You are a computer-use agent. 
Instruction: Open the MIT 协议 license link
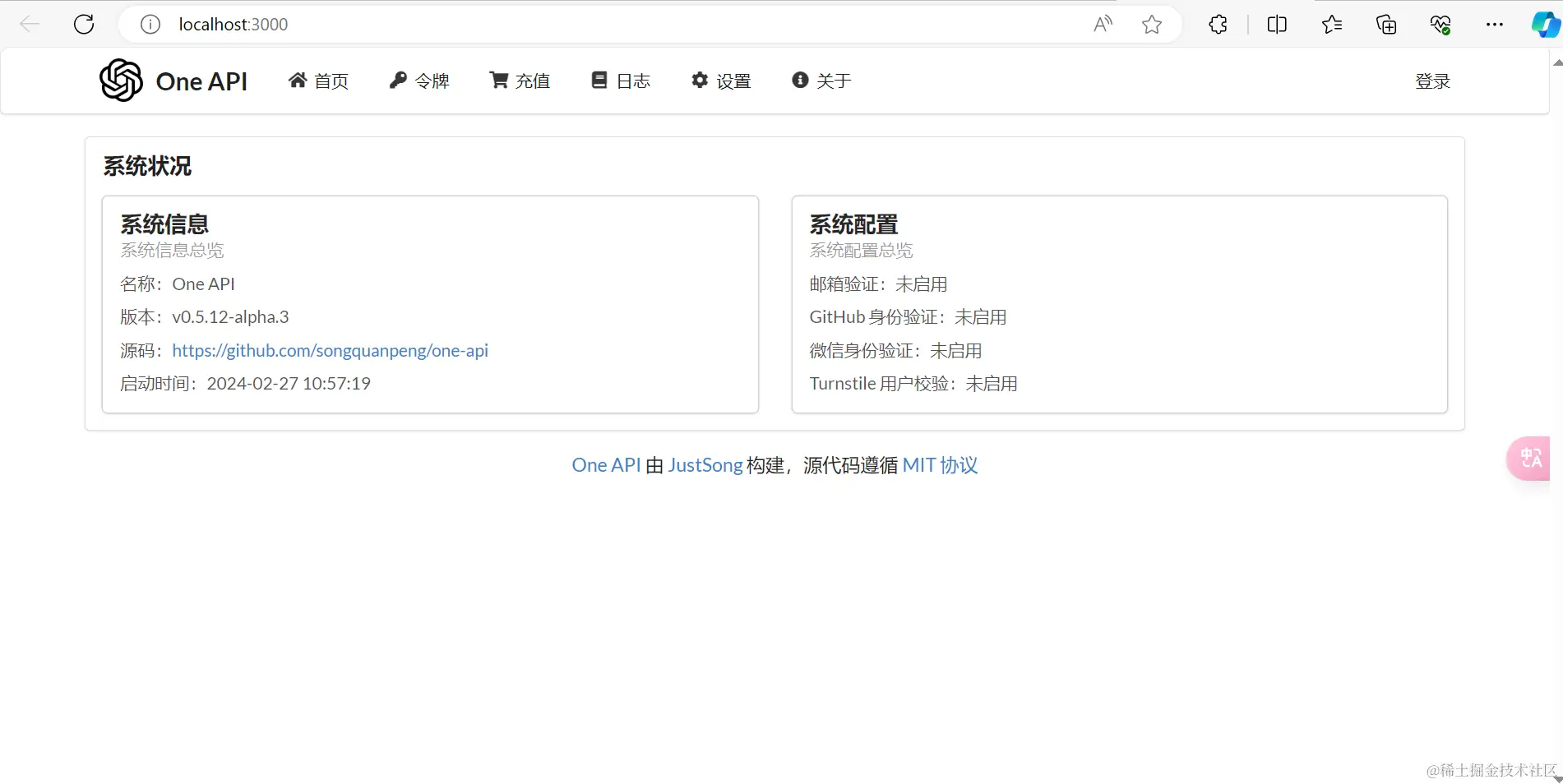click(941, 464)
